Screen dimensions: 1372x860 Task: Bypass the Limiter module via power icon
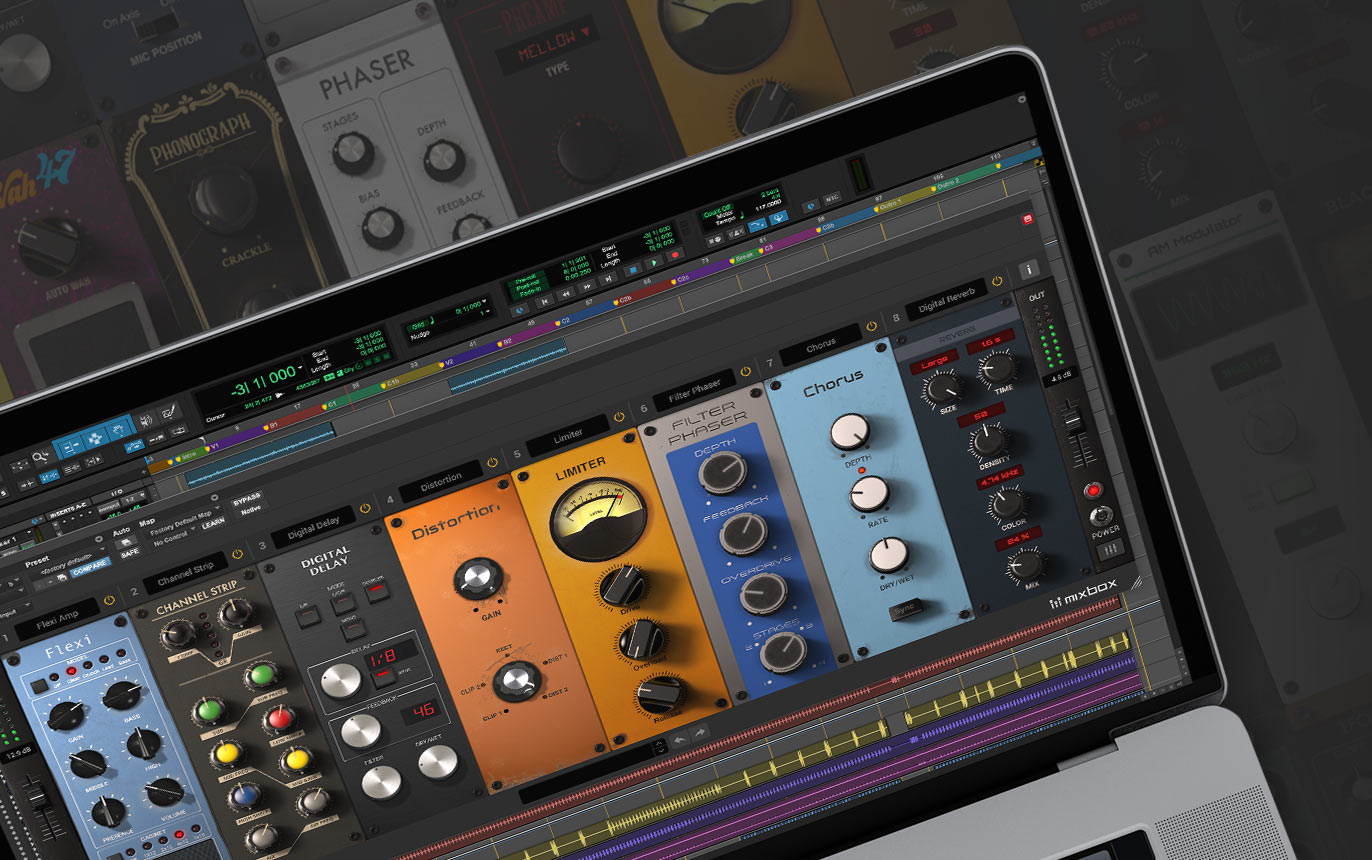tap(619, 416)
